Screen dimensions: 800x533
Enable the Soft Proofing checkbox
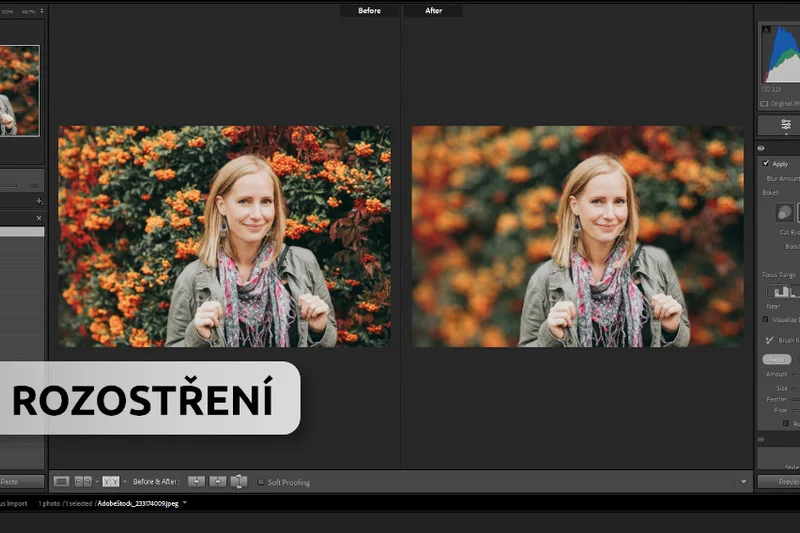[261, 482]
